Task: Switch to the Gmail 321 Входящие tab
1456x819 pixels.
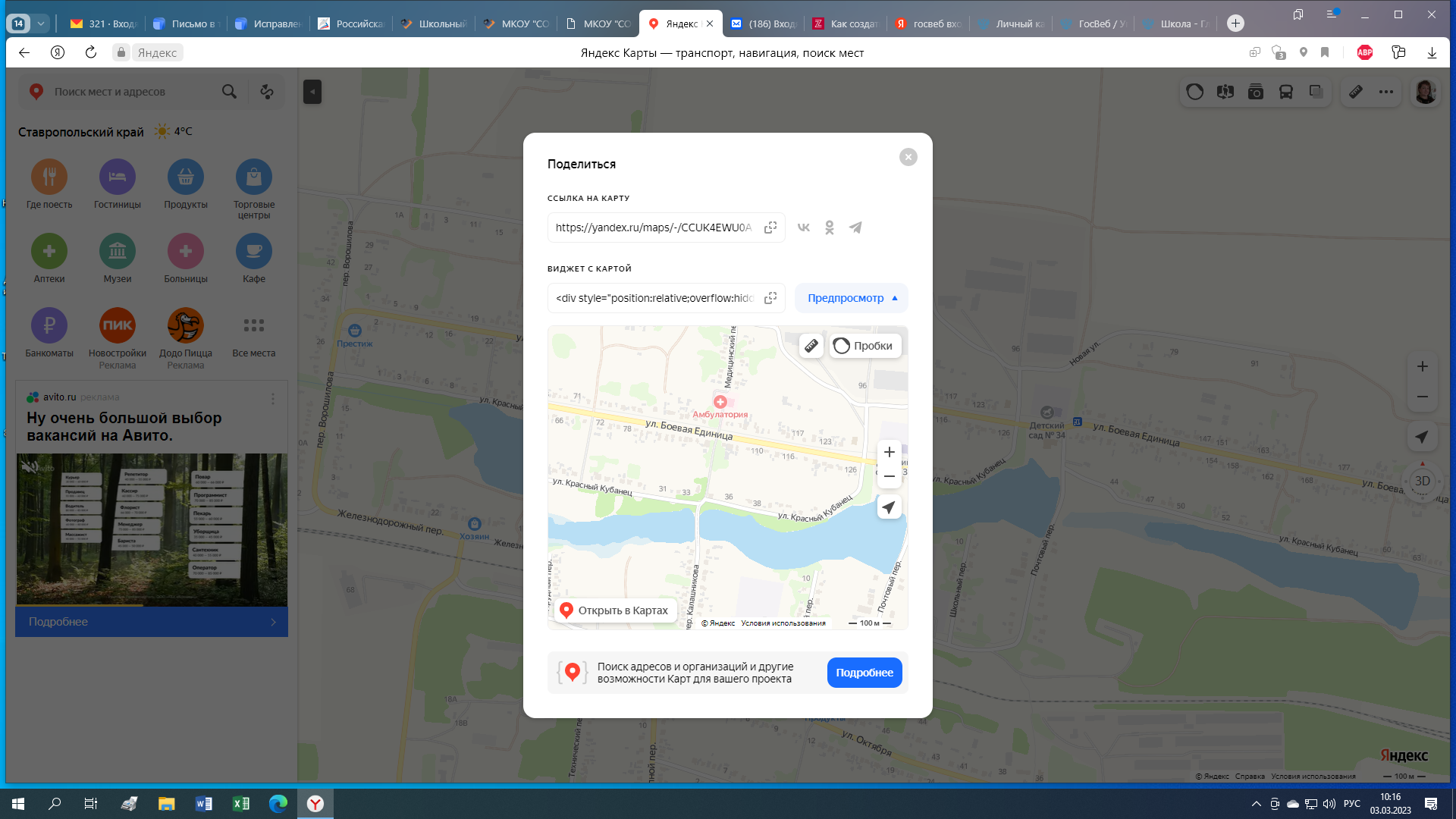Action: [x=102, y=24]
